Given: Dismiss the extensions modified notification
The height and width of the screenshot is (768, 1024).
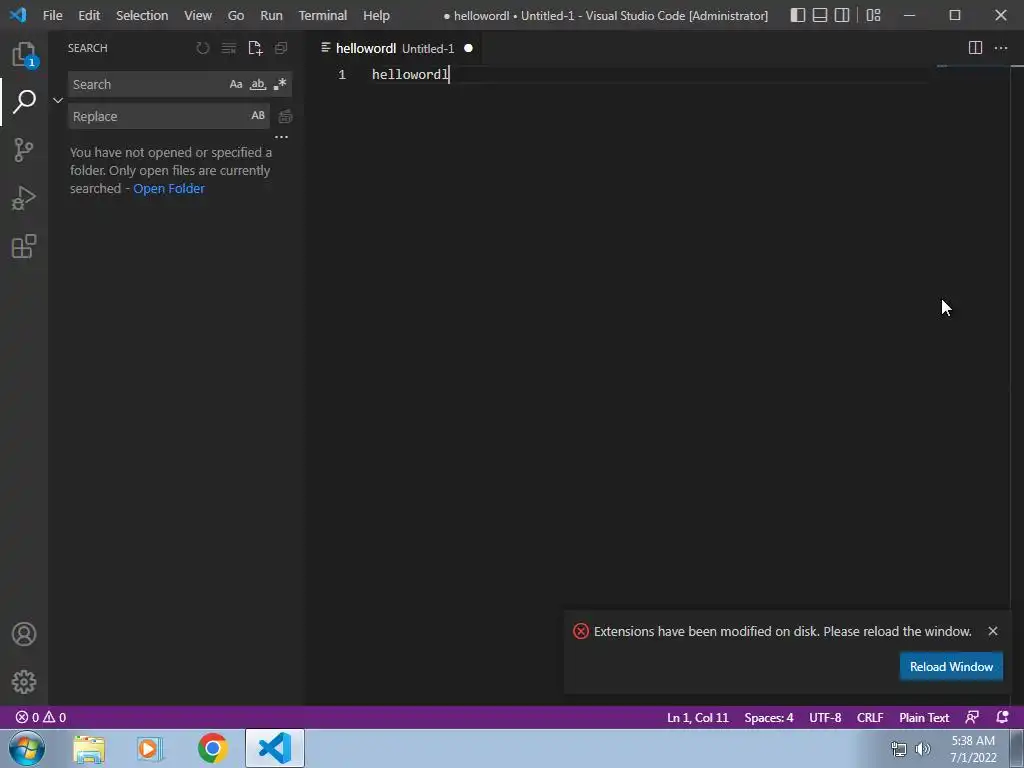Looking at the screenshot, I should pos(993,631).
